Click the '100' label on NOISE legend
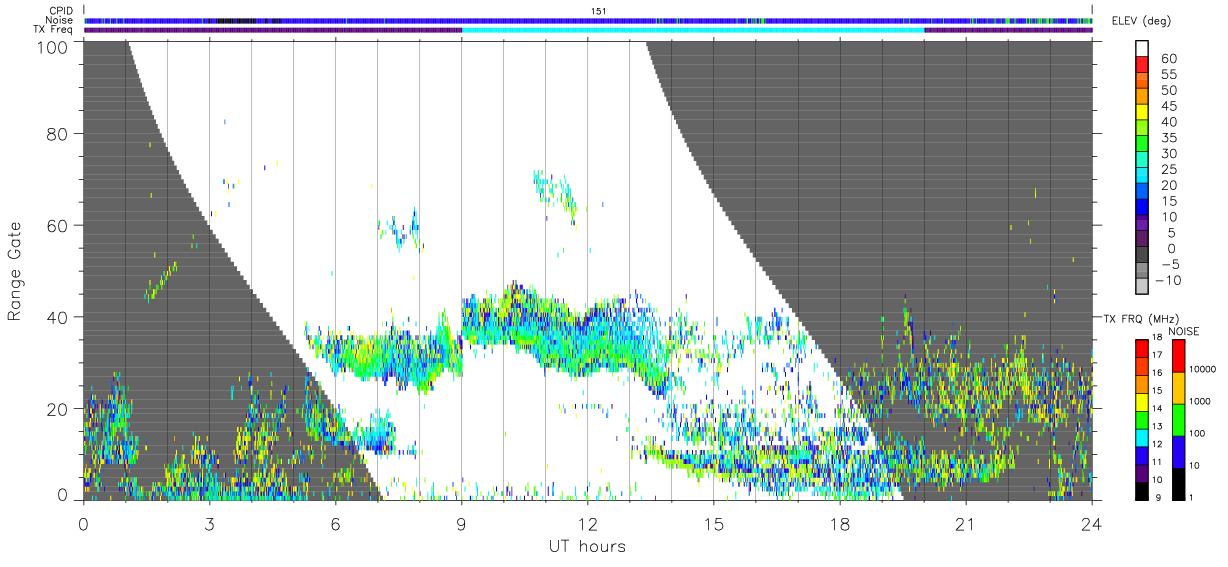 click(x=1197, y=432)
